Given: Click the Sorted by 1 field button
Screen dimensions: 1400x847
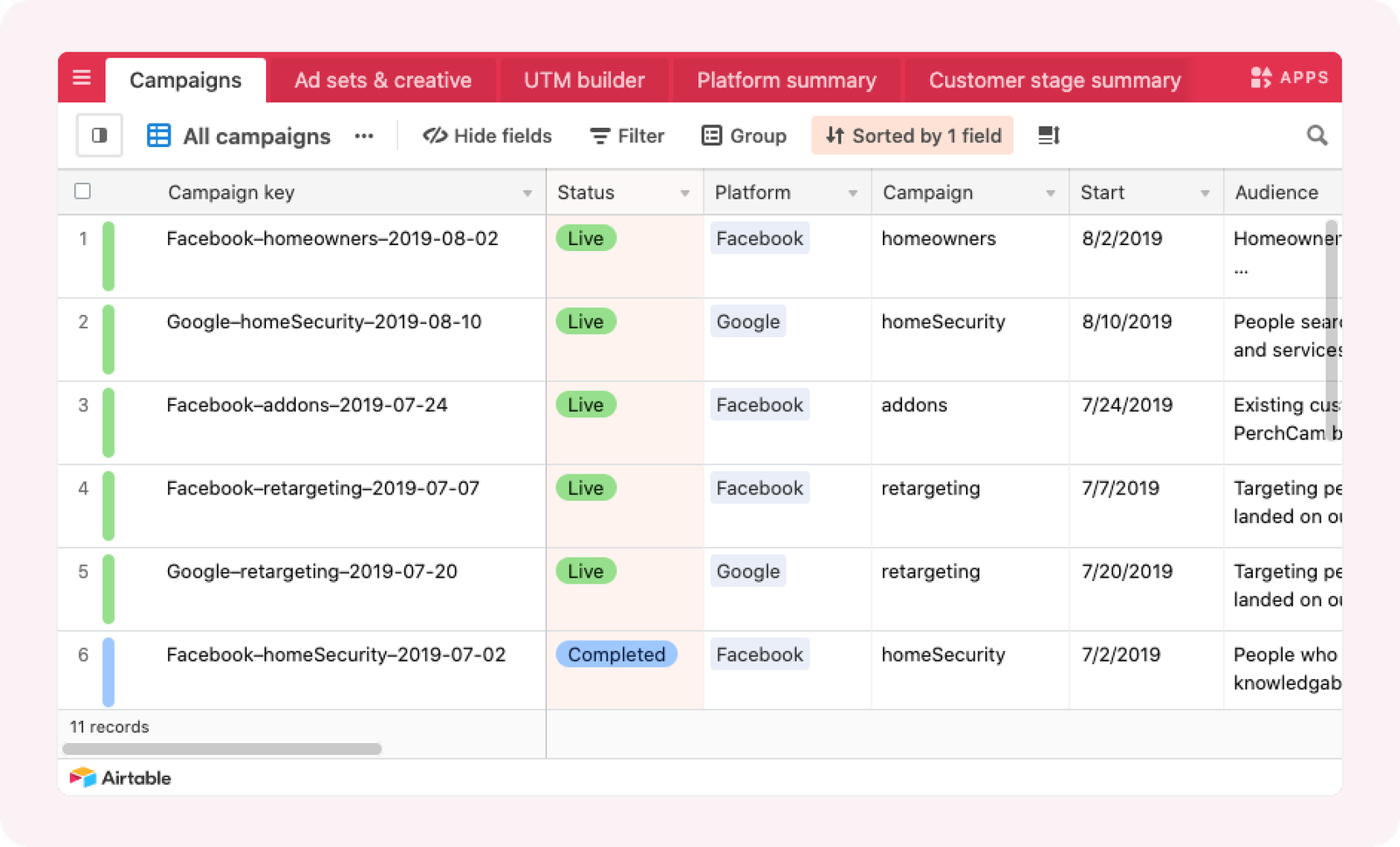Looking at the screenshot, I should click(913, 136).
